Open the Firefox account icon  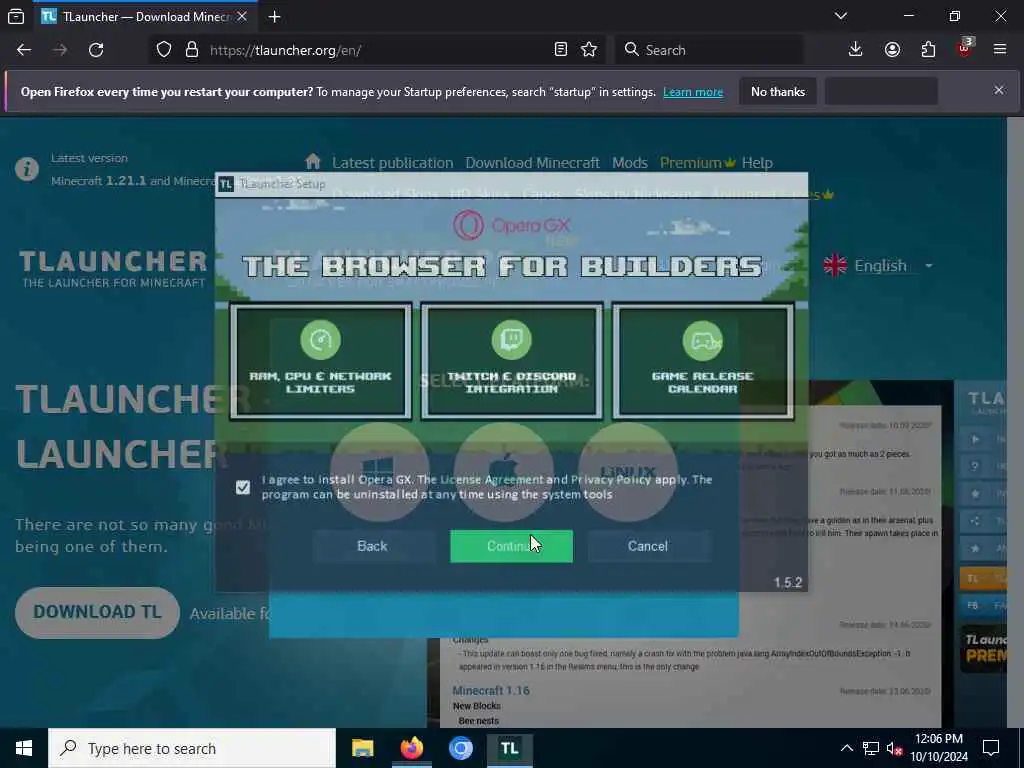pos(892,50)
